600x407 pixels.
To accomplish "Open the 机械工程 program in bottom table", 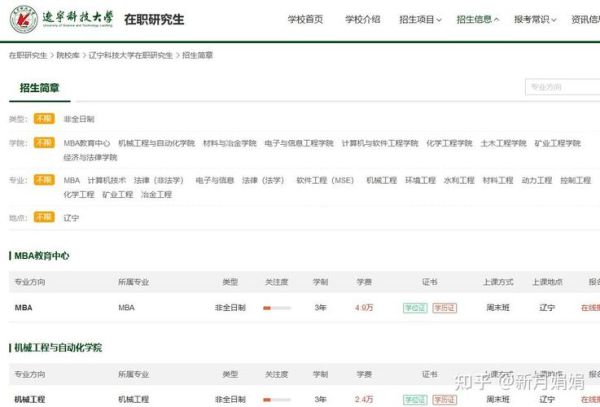I will (x=30, y=400).
